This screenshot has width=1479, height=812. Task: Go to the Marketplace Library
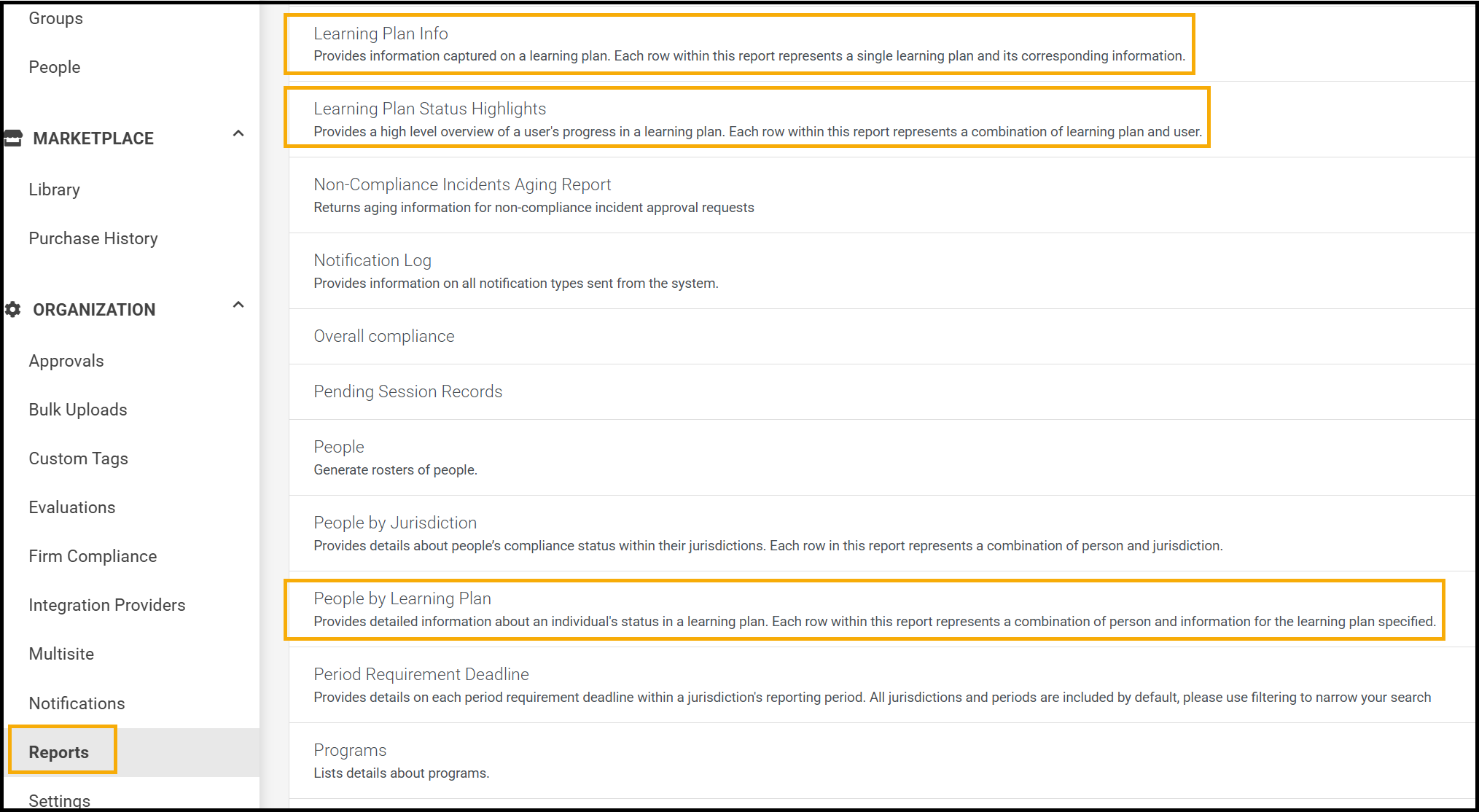click(55, 190)
